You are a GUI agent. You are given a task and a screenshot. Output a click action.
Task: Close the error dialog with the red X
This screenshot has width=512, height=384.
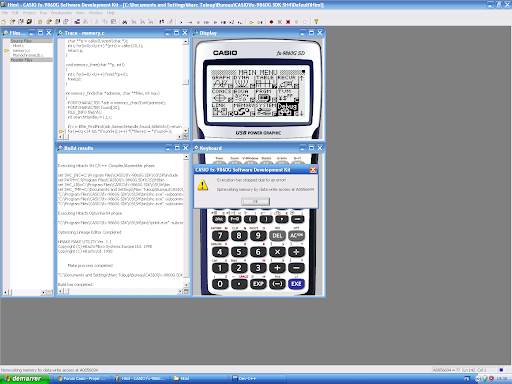pyautogui.click(x=313, y=170)
